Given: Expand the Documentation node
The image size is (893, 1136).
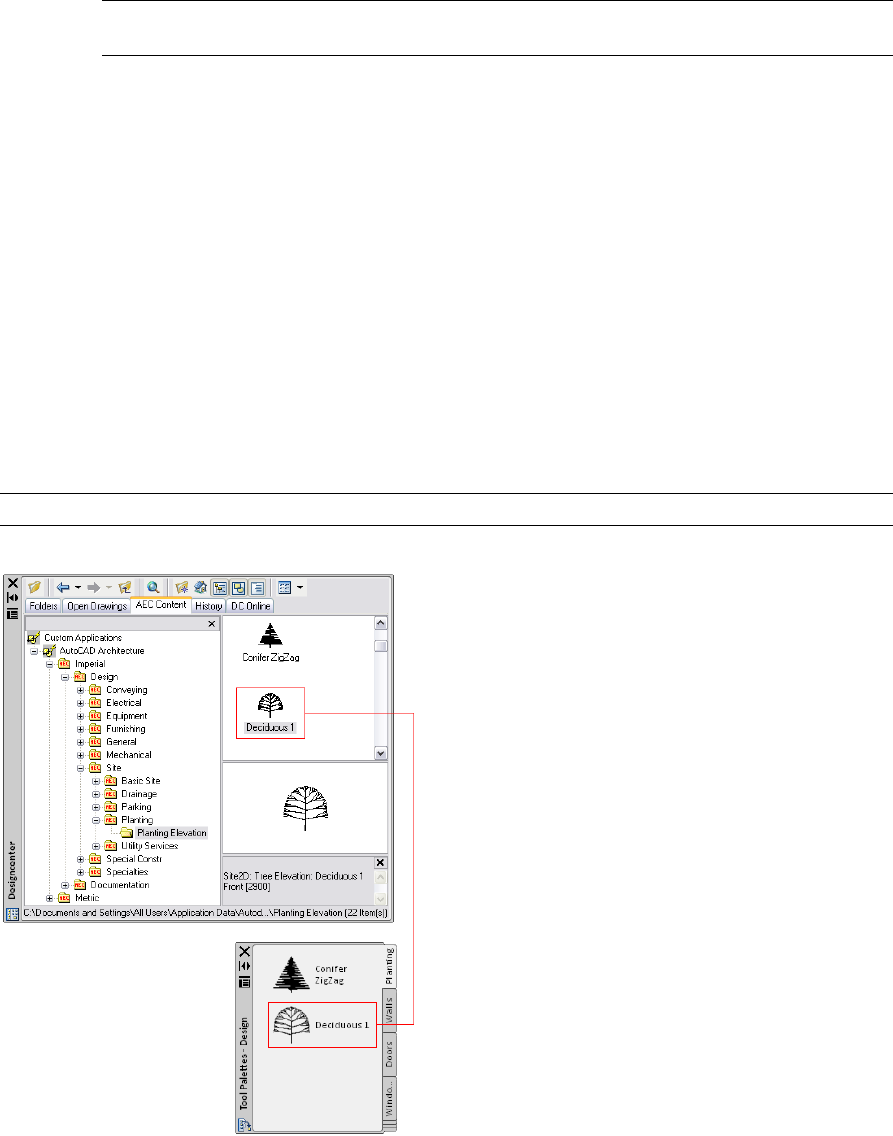Looking at the screenshot, I should (64, 885).
